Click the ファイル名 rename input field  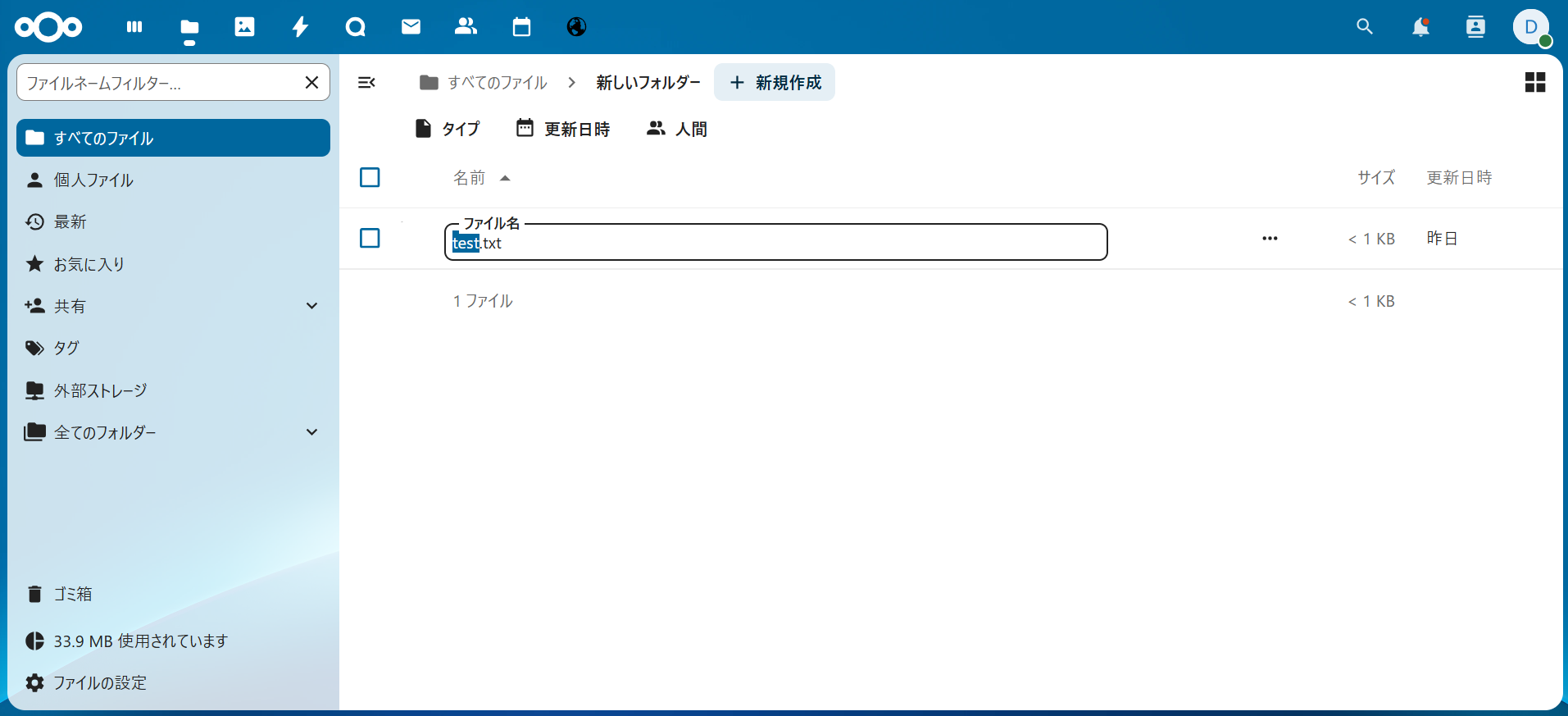click(x=775, y=244)
